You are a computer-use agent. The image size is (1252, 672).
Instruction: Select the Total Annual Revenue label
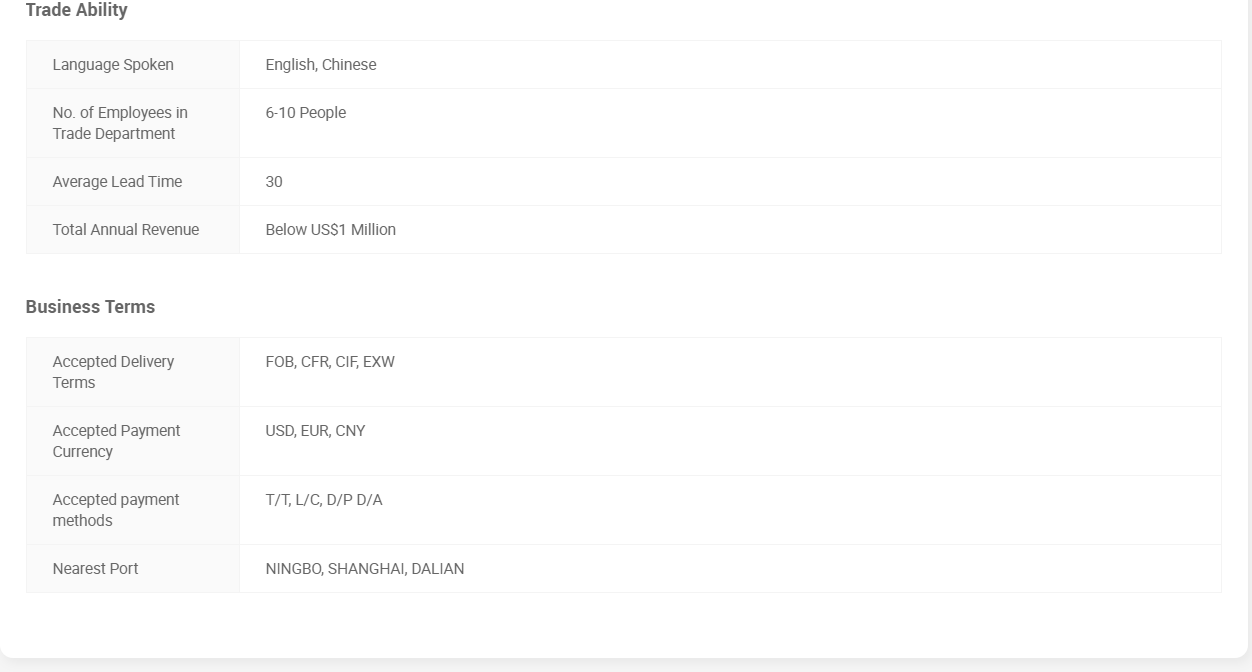126,230
